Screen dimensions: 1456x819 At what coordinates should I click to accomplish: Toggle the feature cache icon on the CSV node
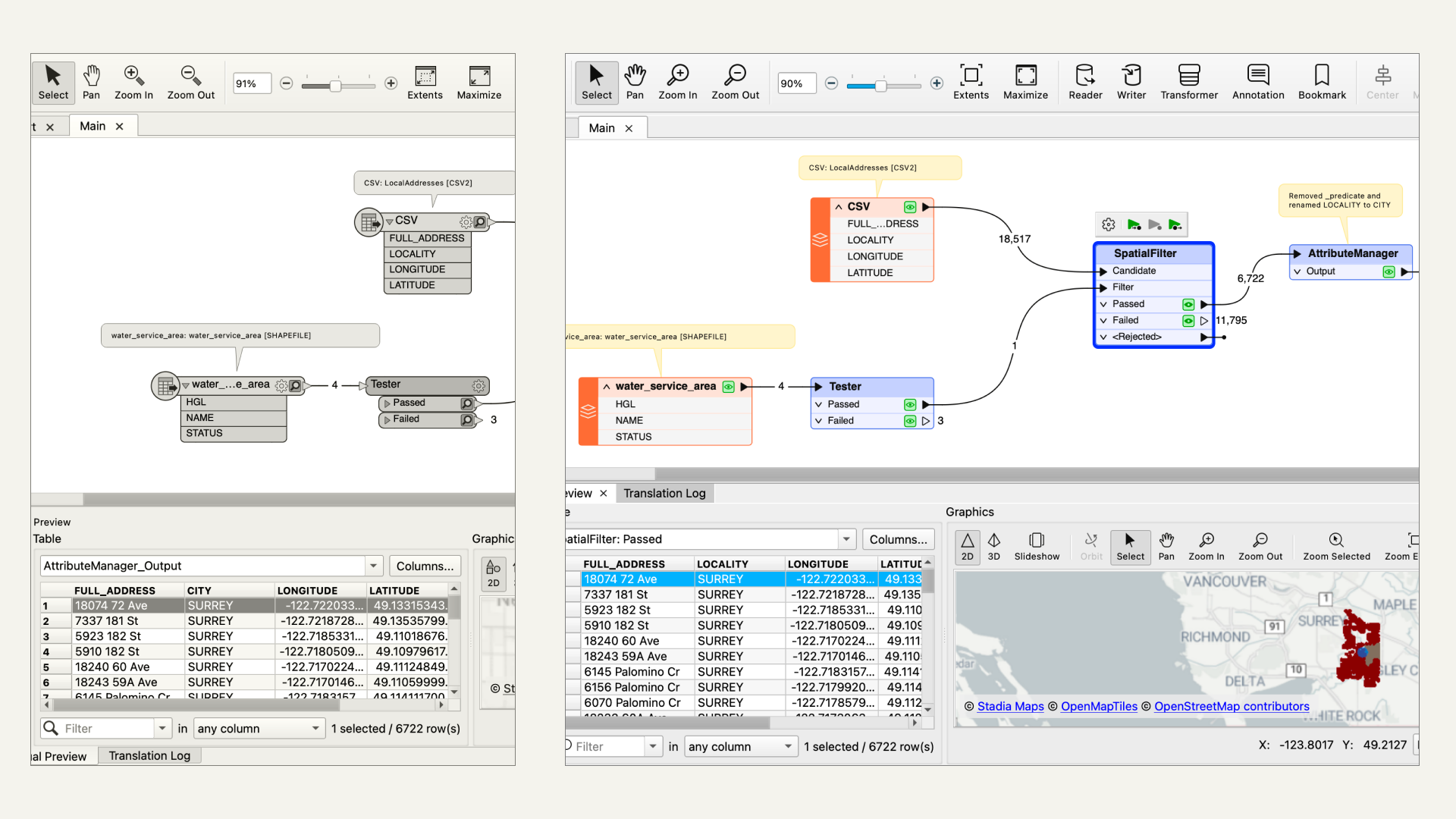coord(909,206)
